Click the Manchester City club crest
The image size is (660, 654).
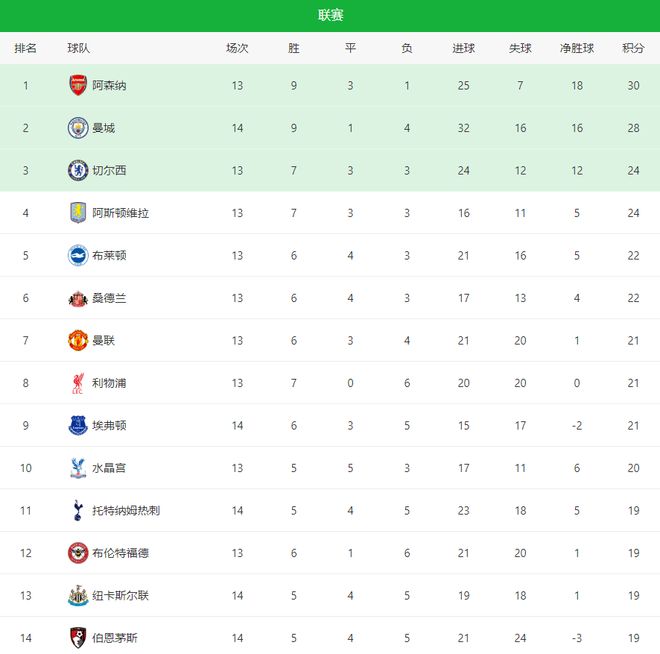coord(78,128)
